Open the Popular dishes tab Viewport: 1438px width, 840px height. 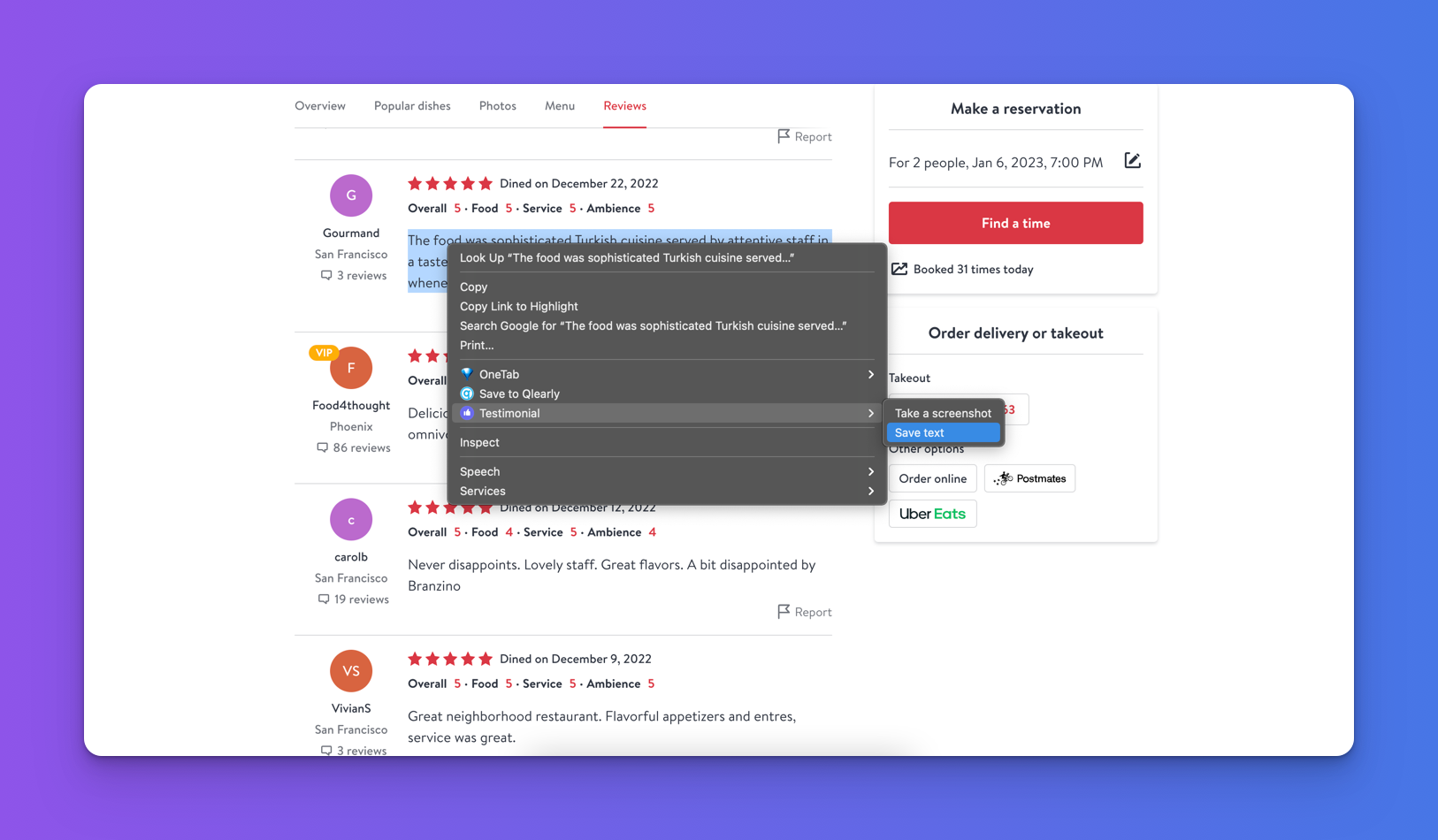tap(412, 106)
